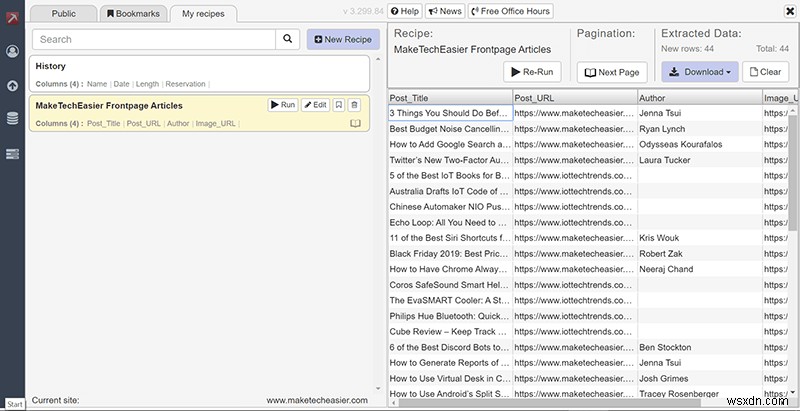Click the Author column header

pyautogui.click(x=700, y=97)
